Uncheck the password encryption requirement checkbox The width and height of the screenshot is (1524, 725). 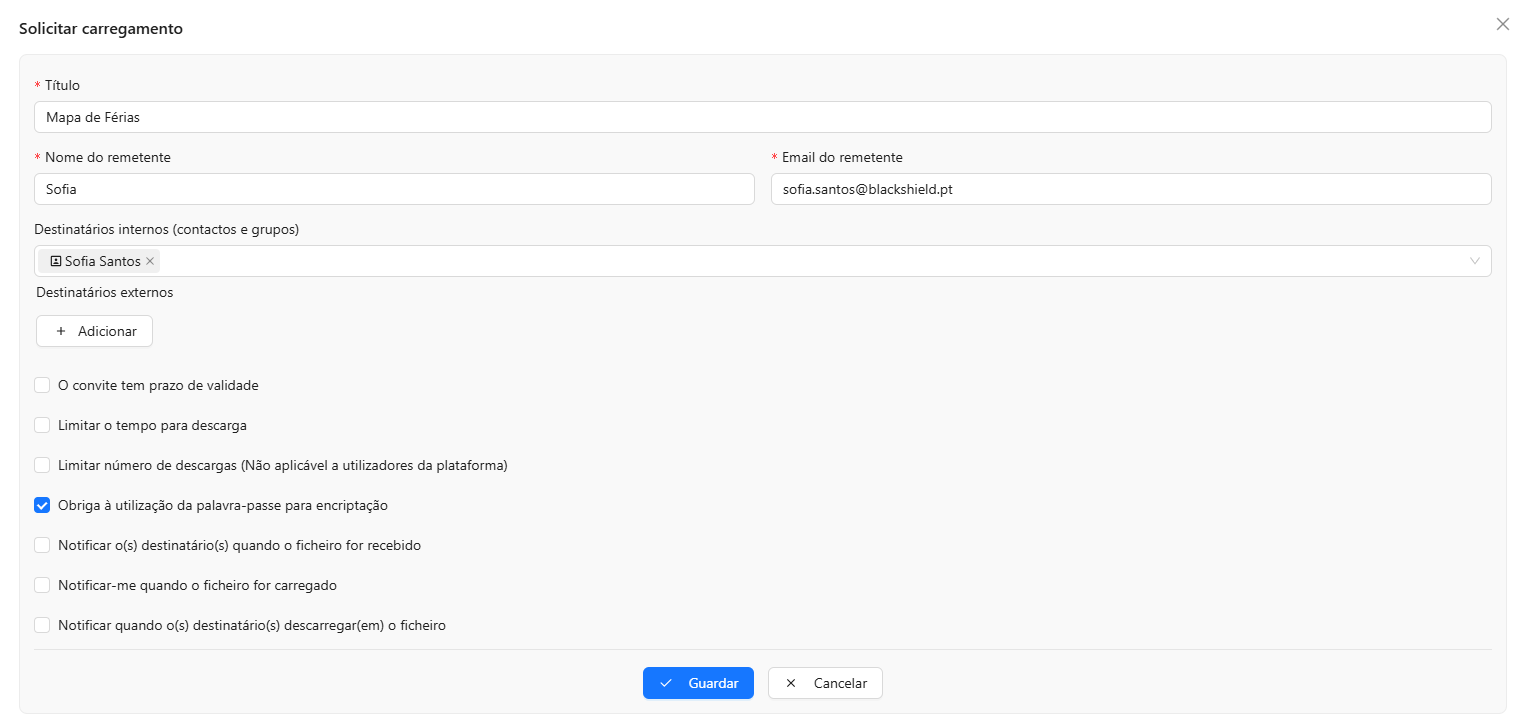pos(42,505)
